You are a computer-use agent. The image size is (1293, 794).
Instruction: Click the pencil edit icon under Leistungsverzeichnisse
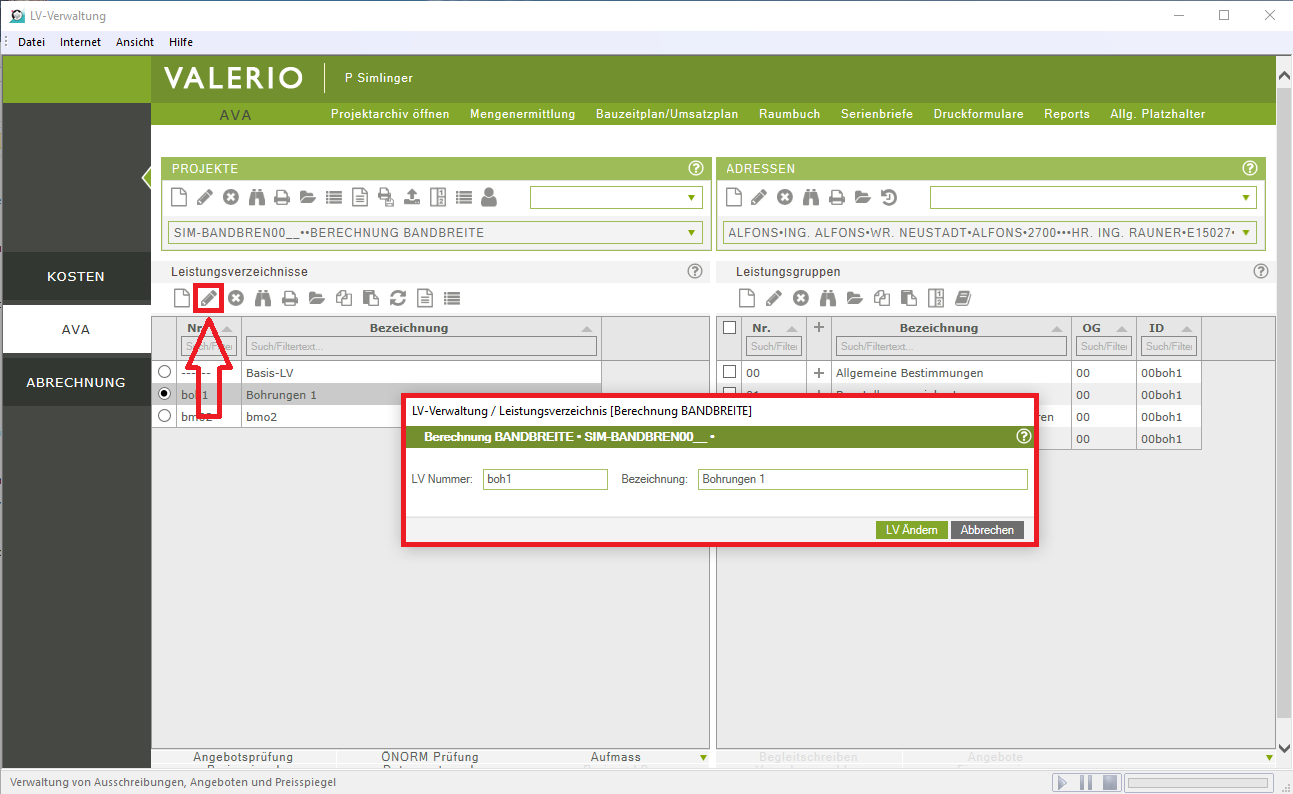pos(208,298)
